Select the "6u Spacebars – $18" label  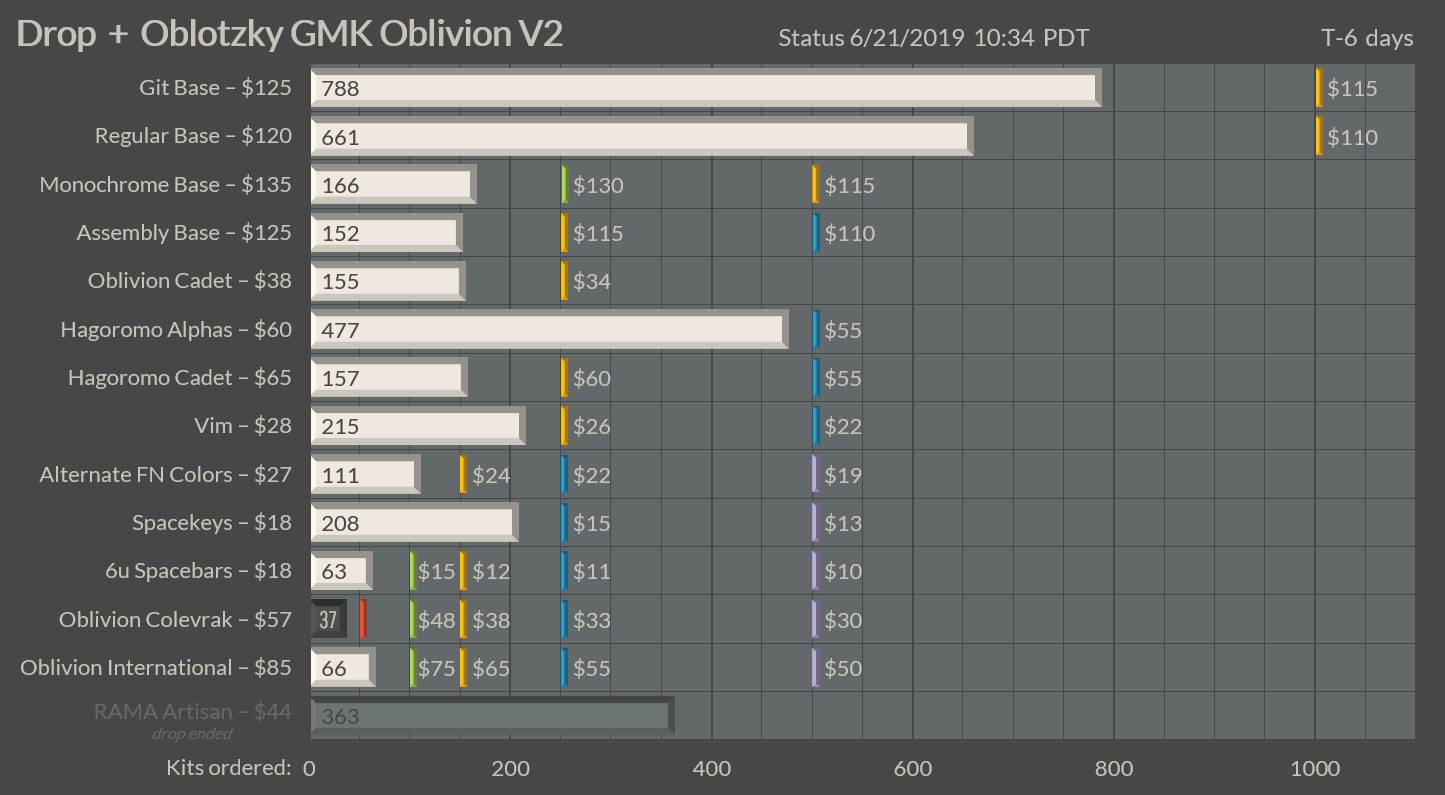198,571
